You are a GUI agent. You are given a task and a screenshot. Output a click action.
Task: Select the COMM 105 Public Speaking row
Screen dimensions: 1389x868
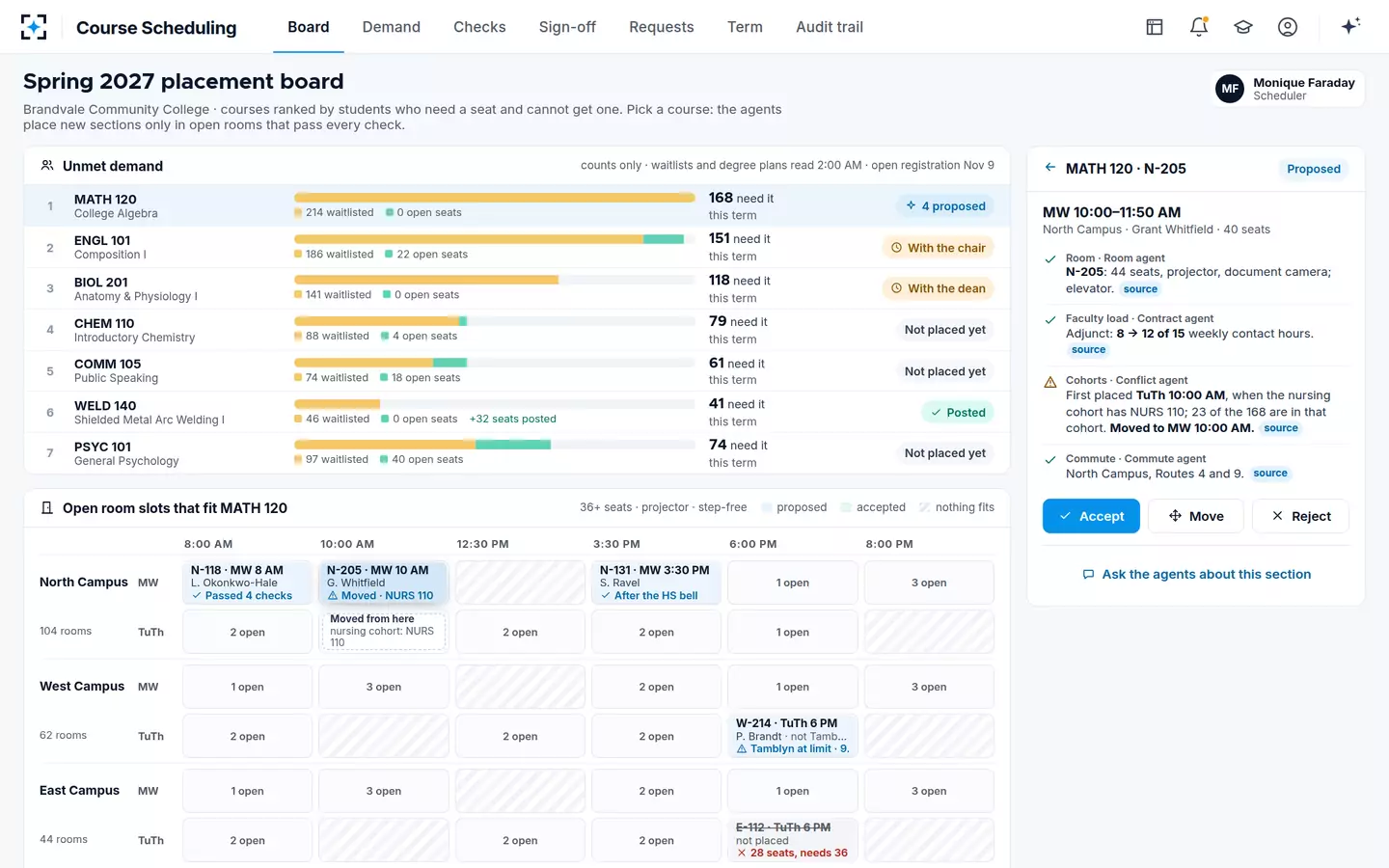pyautogui.click(x=517, y=371)
